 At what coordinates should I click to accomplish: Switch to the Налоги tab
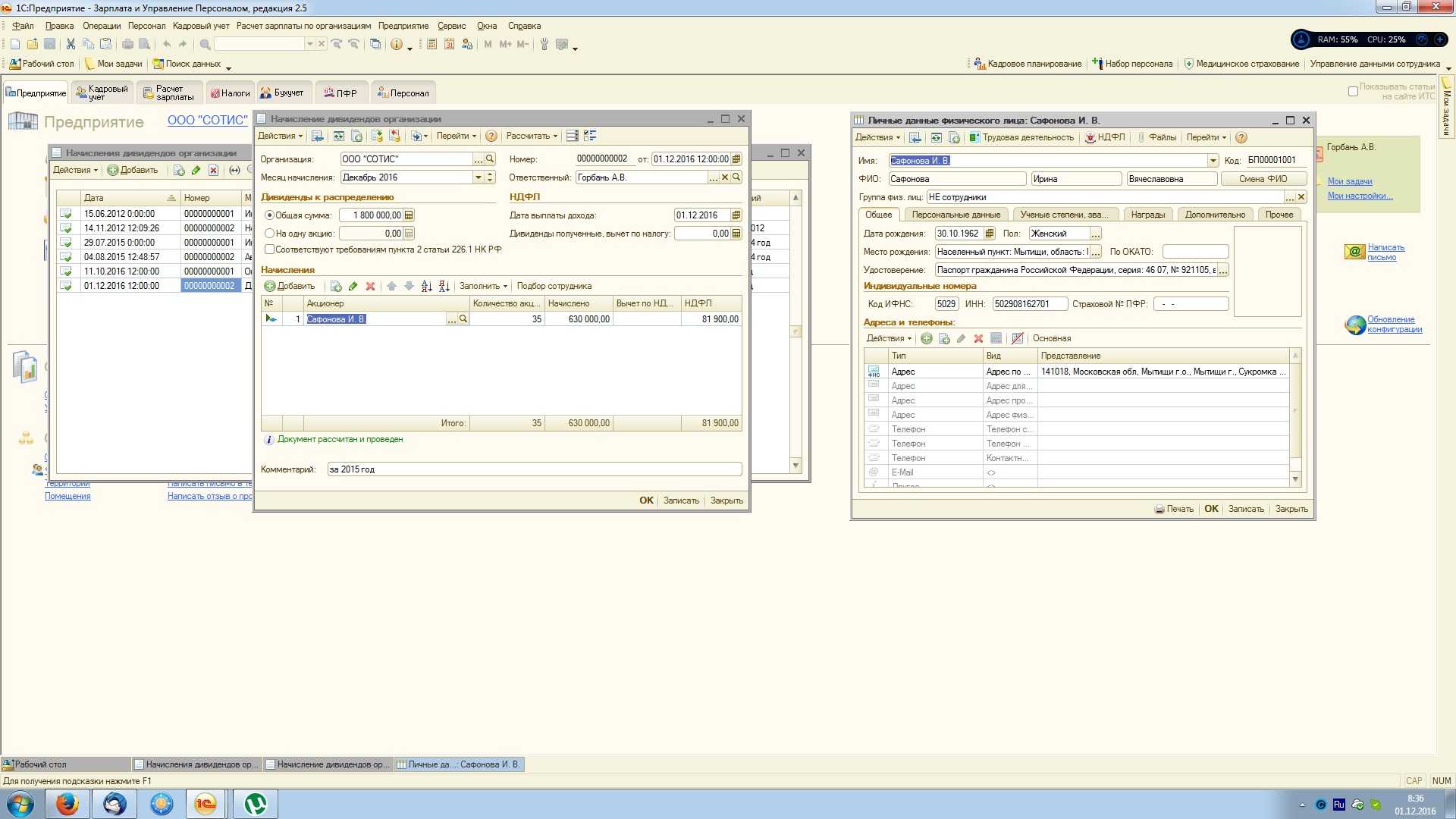230,93
